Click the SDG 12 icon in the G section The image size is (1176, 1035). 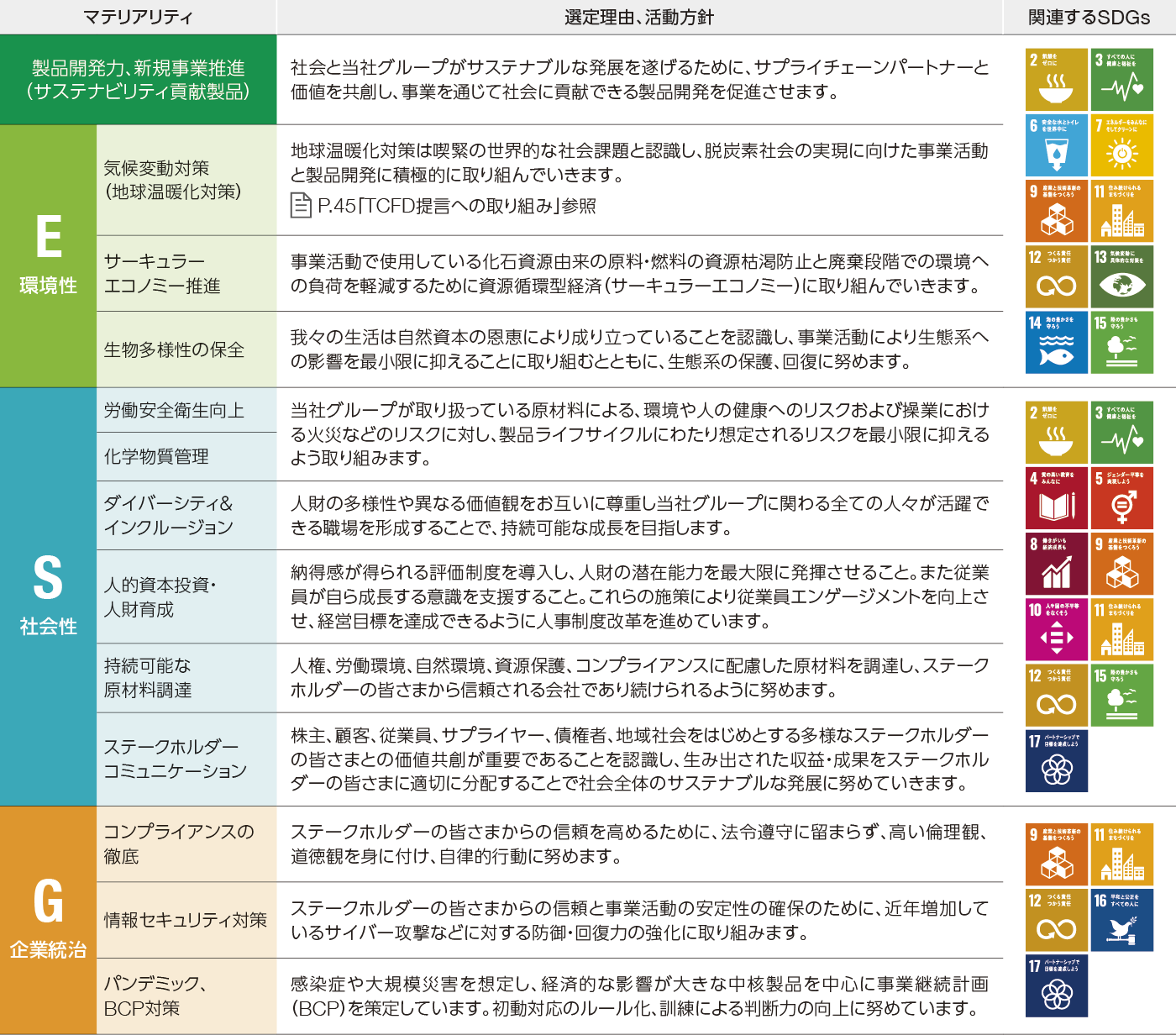(1057, 918)
